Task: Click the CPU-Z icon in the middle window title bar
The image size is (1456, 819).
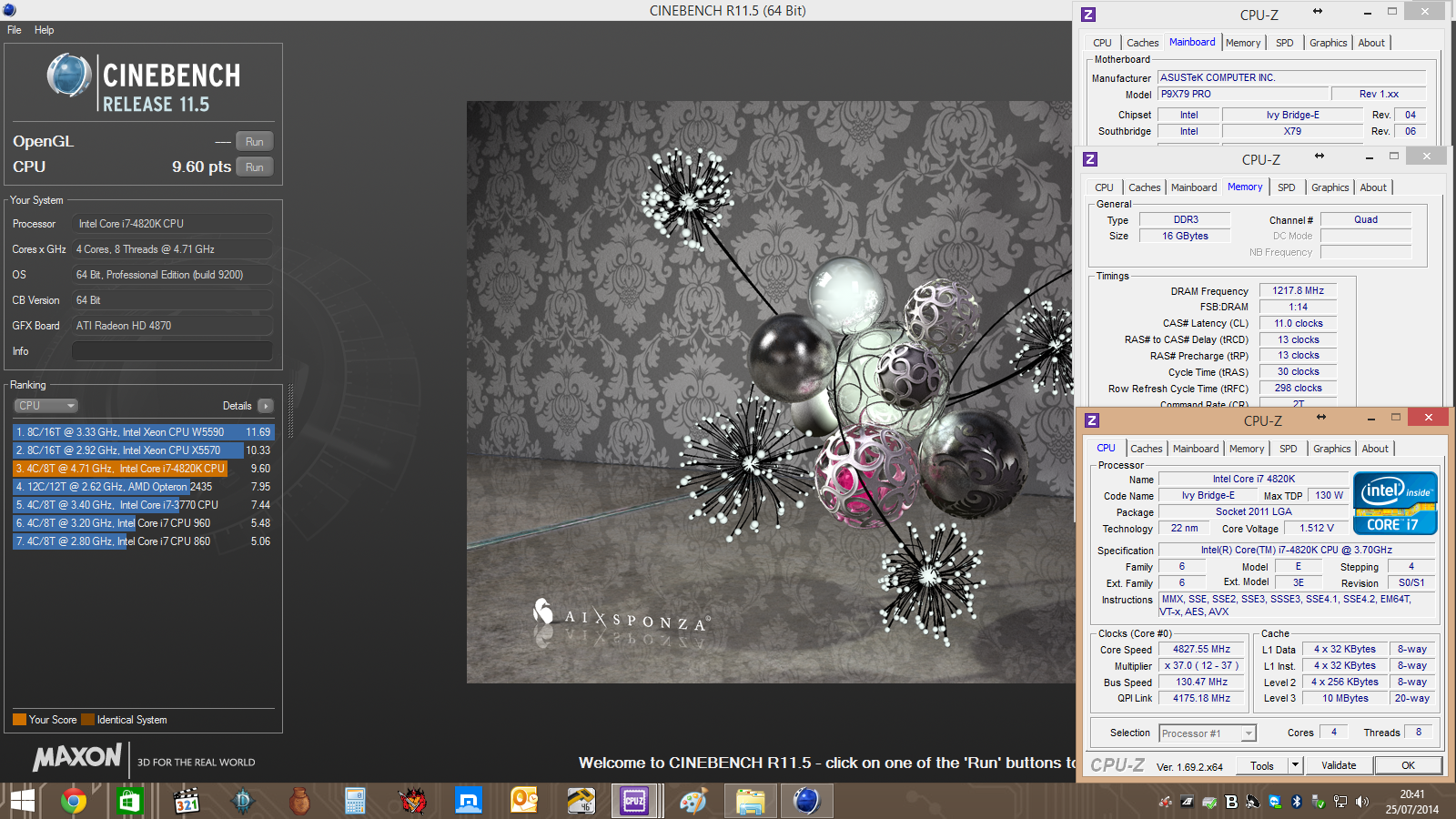Action: pos(1090,159)
